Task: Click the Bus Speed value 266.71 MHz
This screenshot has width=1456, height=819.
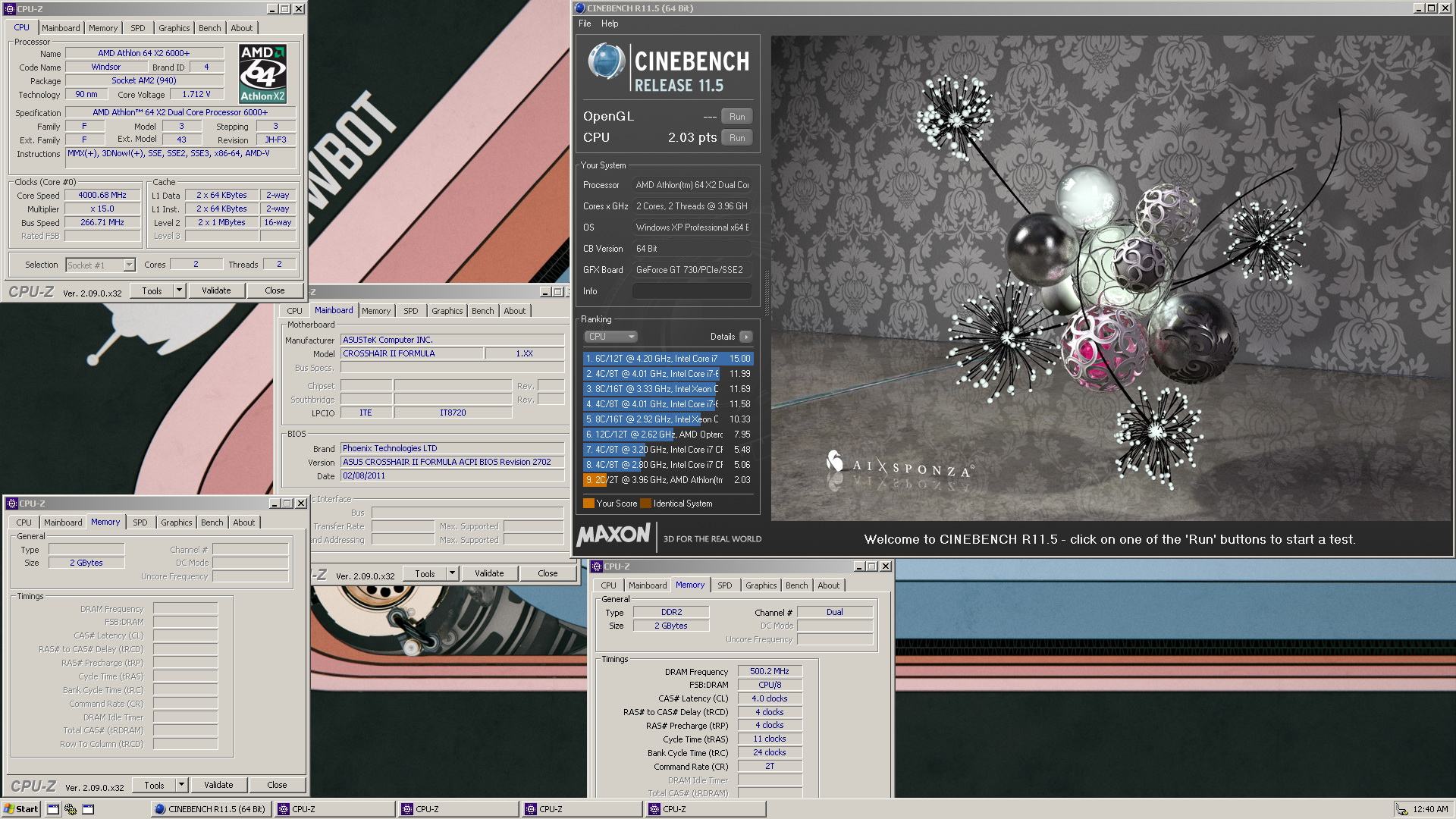Action: 103,222
